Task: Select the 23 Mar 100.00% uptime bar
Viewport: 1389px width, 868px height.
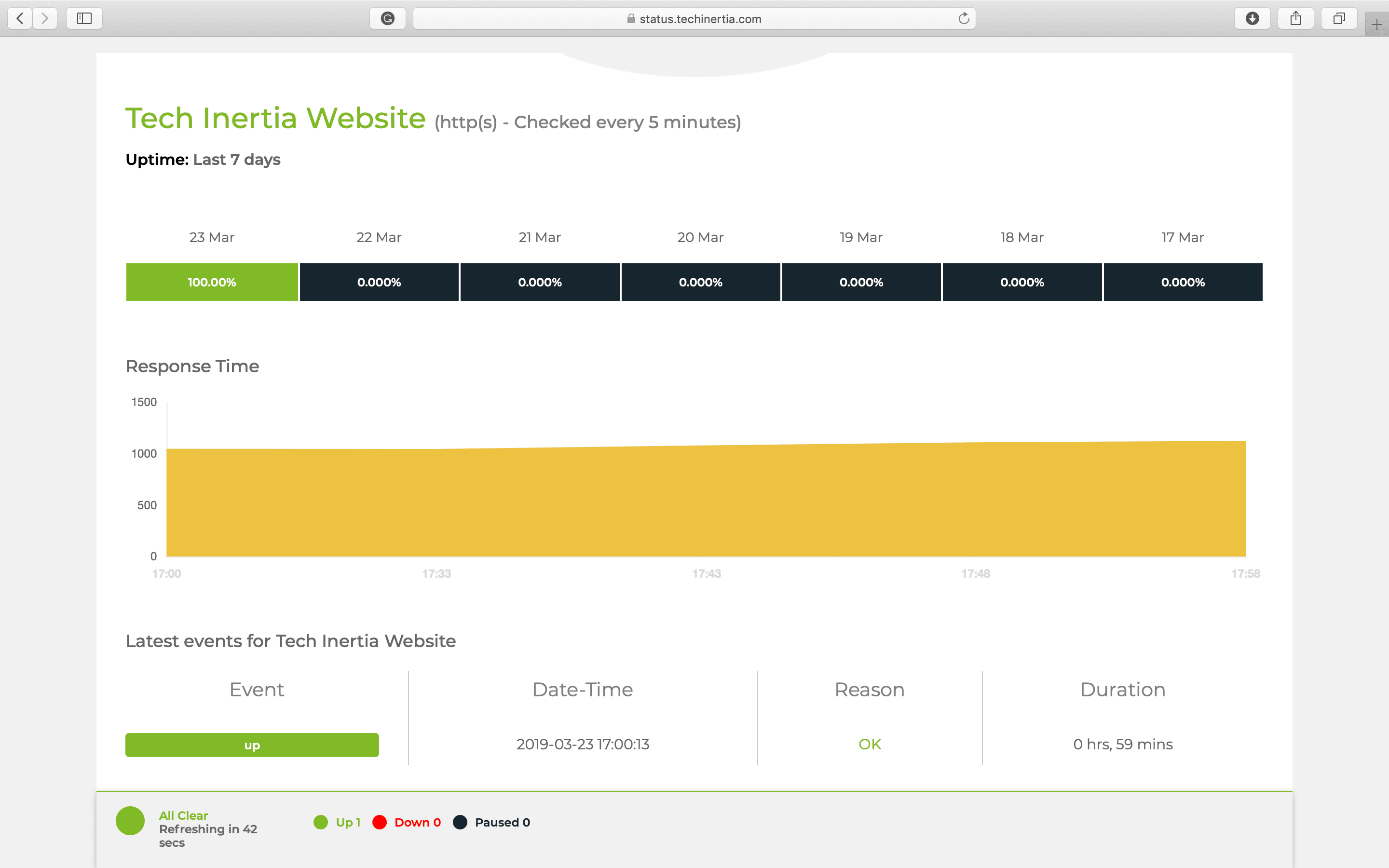Action: pos(212,282)
